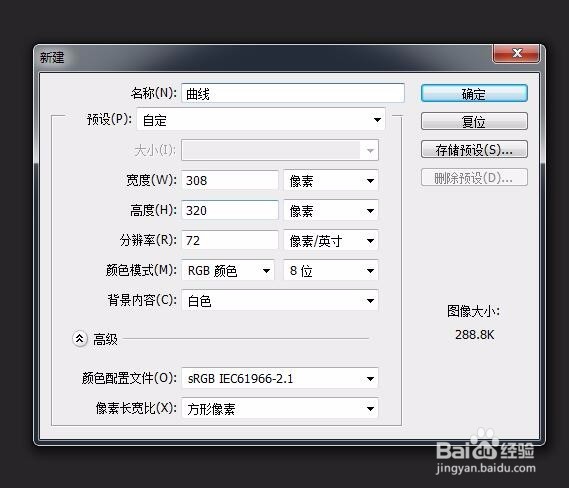Click the 名称 text field

pos(293,94)
